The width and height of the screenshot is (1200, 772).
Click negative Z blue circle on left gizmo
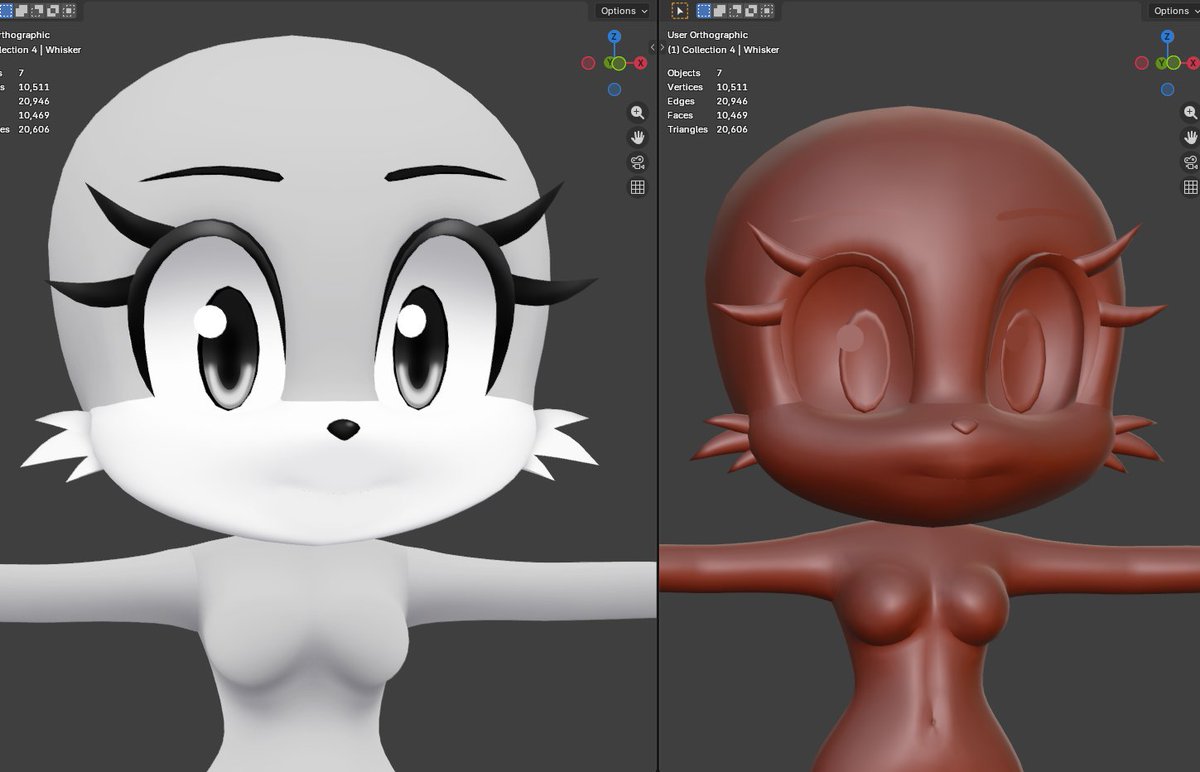pos(614,89)
